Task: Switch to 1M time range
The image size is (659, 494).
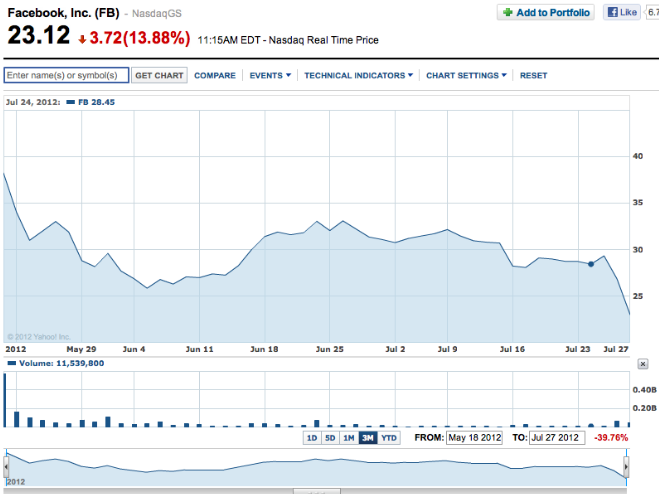Action: pyautogui.click(x=348, y=438)
